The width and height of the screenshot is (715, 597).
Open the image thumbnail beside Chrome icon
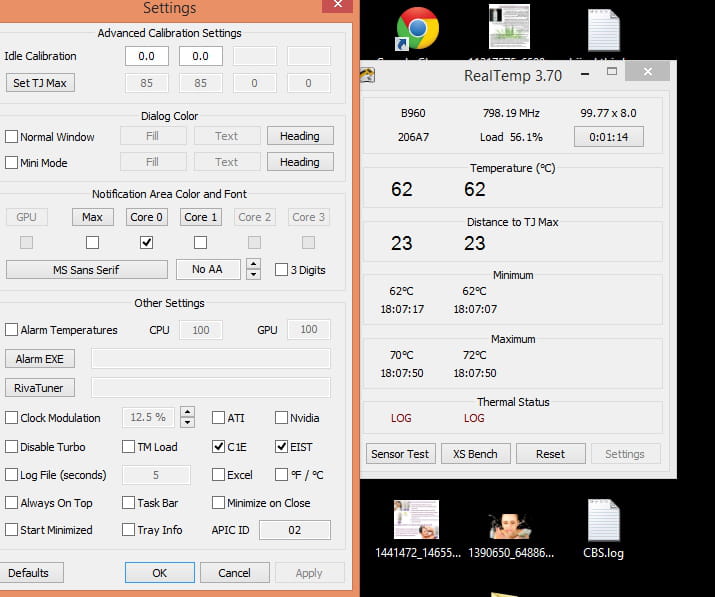pos(509,26)
